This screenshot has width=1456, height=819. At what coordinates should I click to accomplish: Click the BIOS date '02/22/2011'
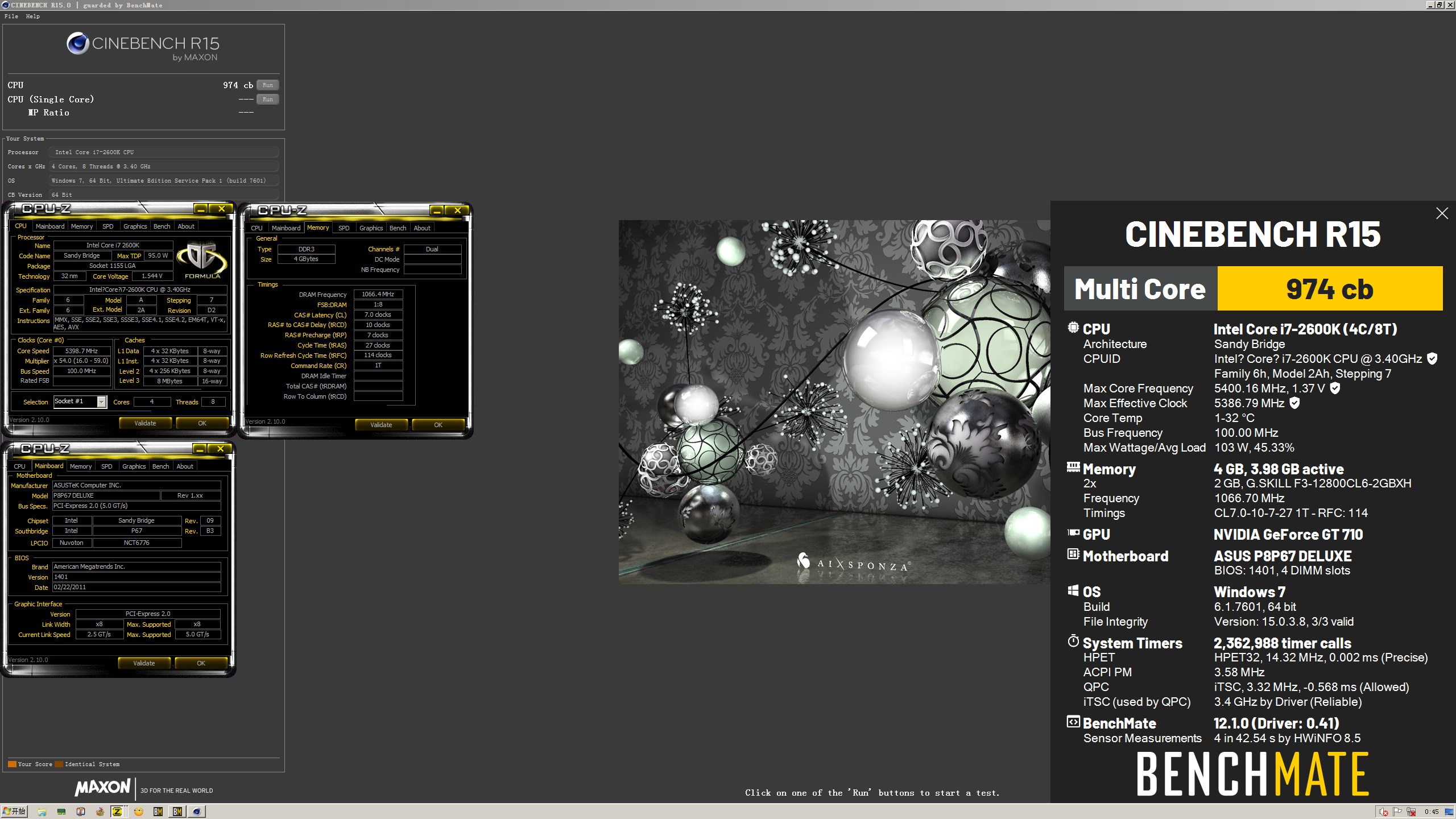click(136, 588)
